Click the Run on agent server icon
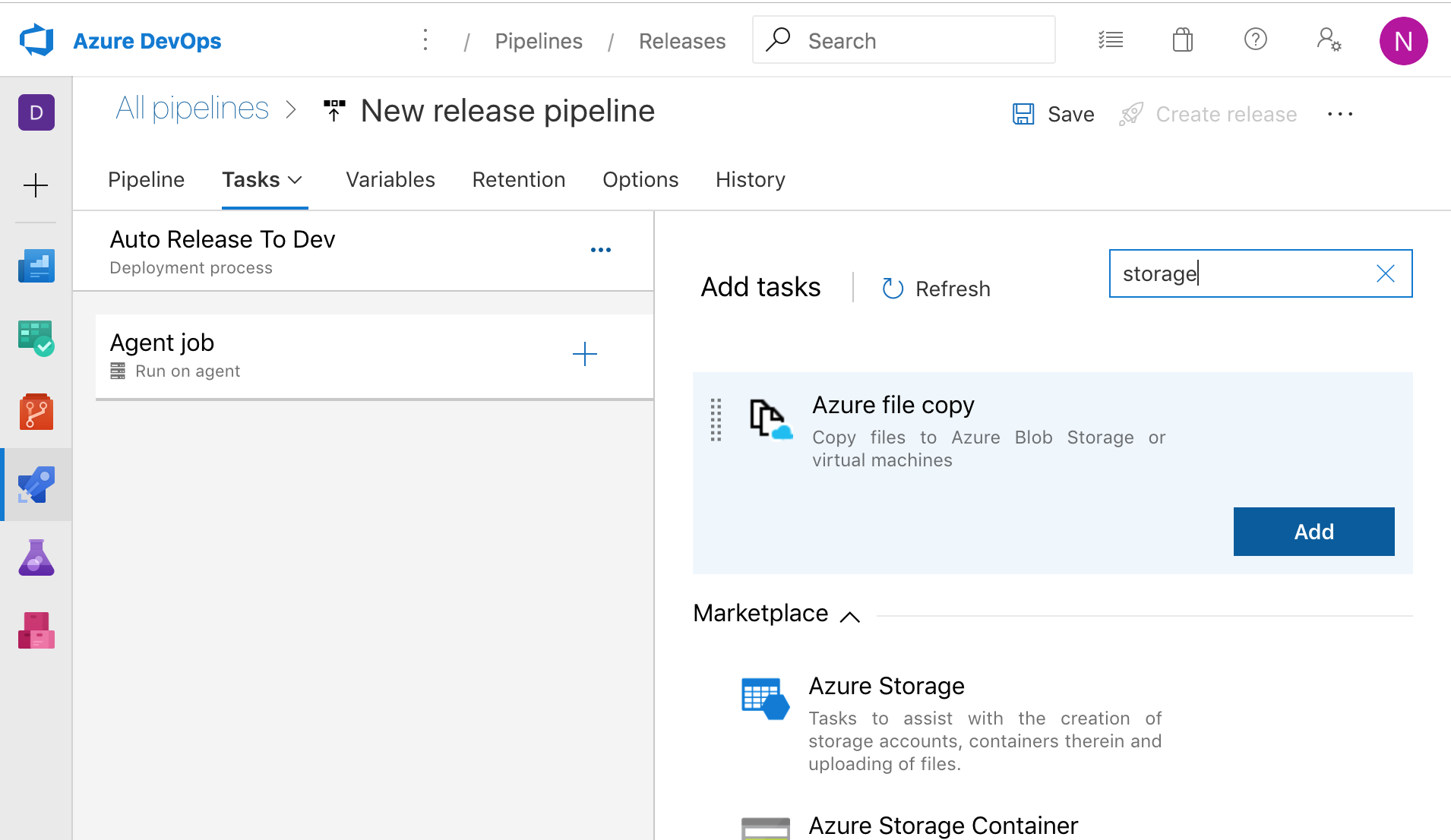 click(x=118, y=371)
